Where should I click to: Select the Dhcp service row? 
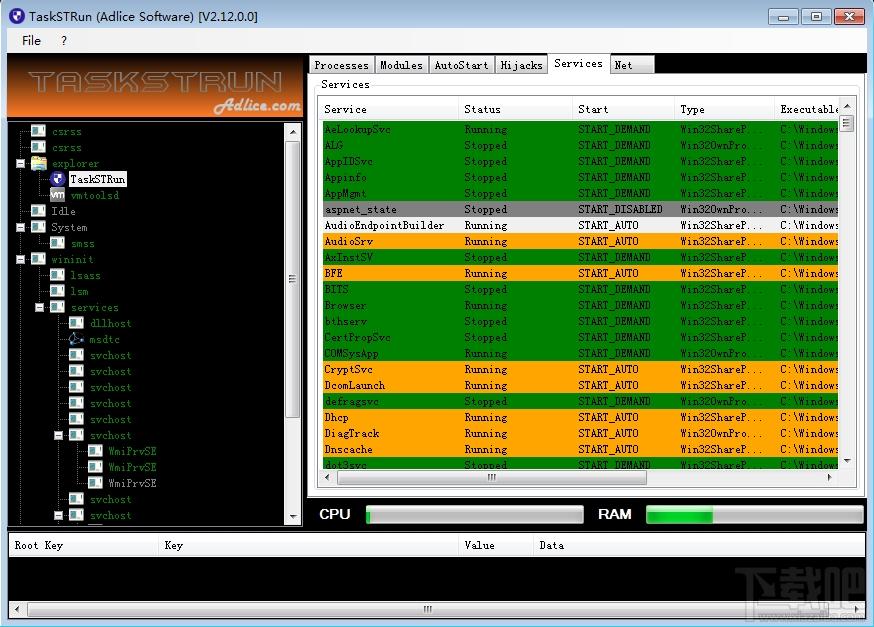(580, 417)
